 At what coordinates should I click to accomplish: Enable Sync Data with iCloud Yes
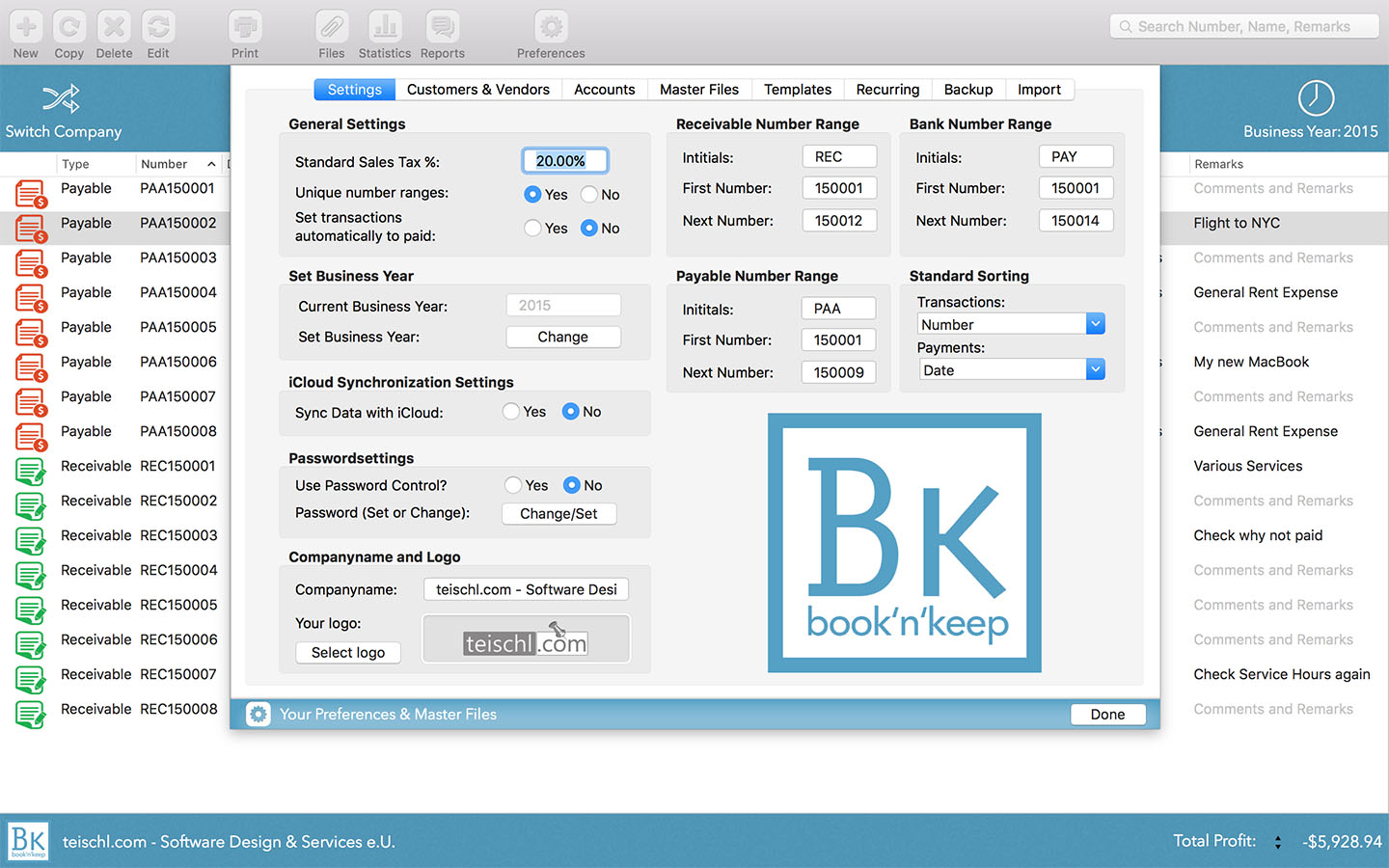pos(511,411)
